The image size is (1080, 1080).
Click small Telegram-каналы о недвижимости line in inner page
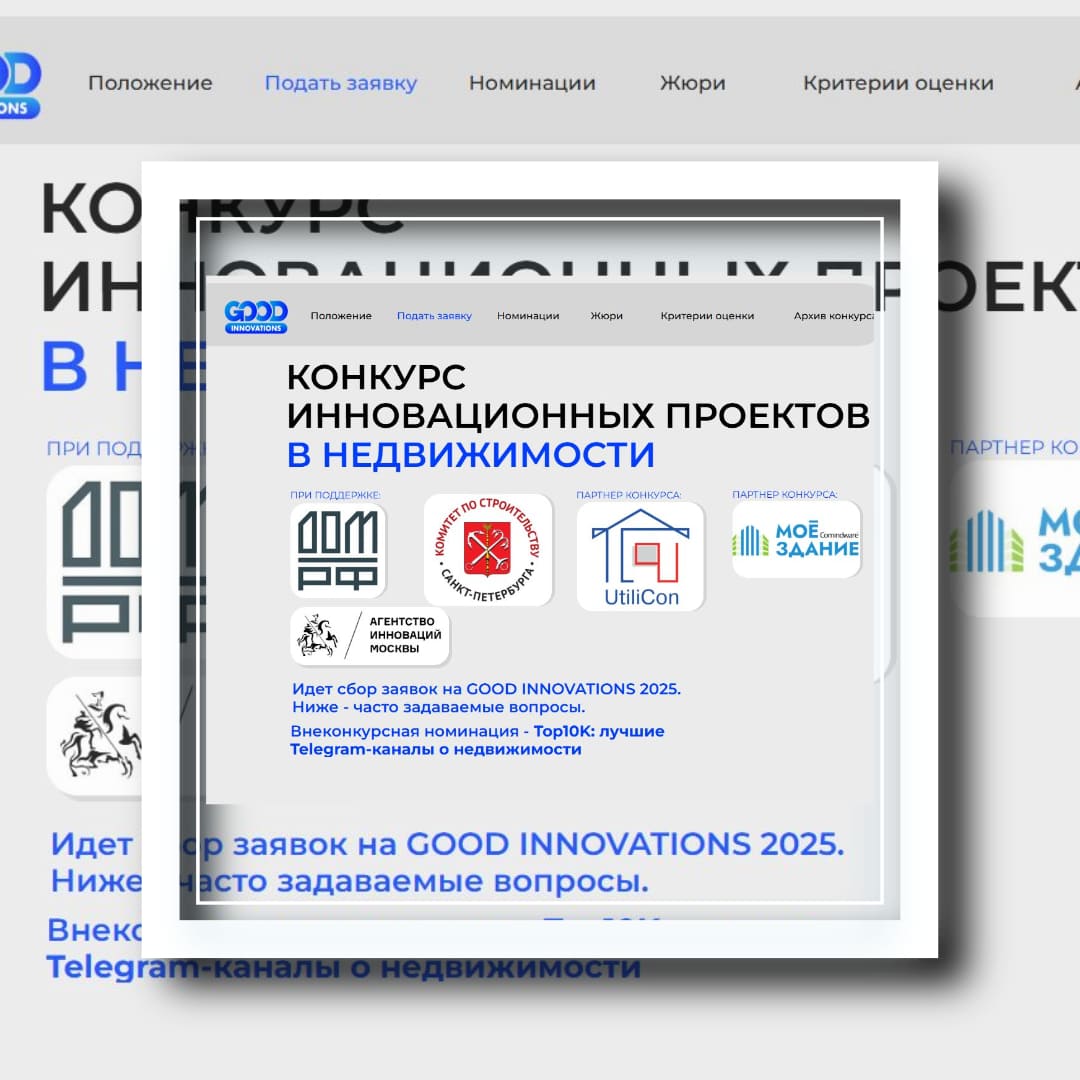pyautogui.click(x=435, y=749)
